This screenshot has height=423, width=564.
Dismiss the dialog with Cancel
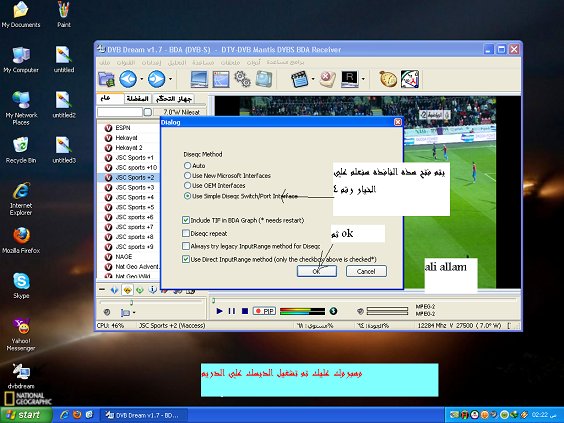click(366, 271)
